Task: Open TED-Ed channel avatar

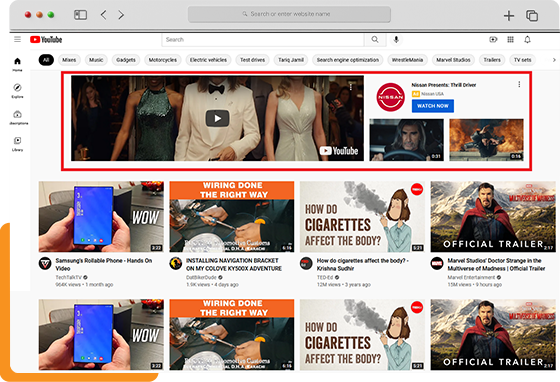Action: pyautogui.click(x=306, y=264)
